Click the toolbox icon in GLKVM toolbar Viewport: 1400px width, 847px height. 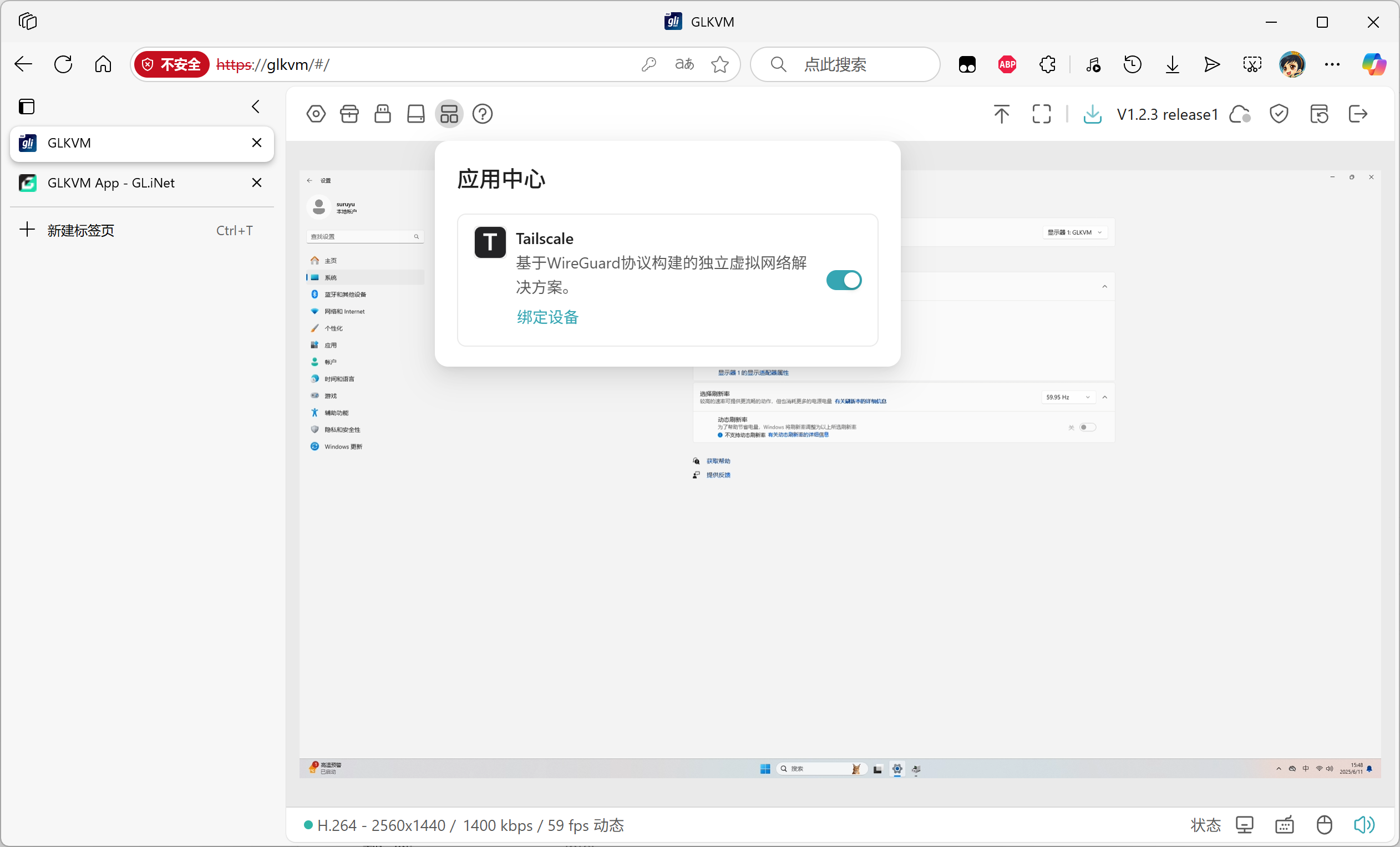tap(349, 114)
